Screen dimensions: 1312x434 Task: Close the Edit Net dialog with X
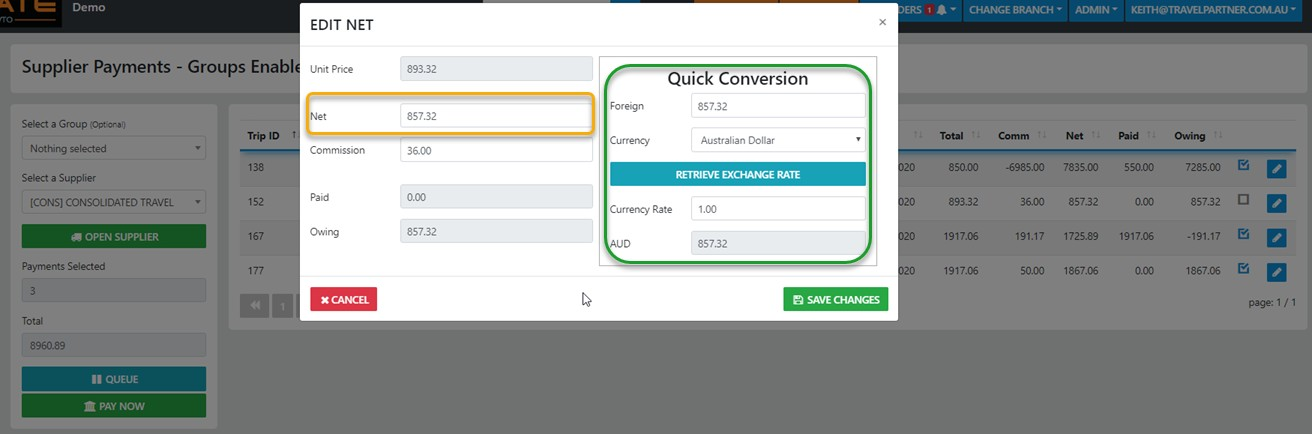tap(882, 22)
